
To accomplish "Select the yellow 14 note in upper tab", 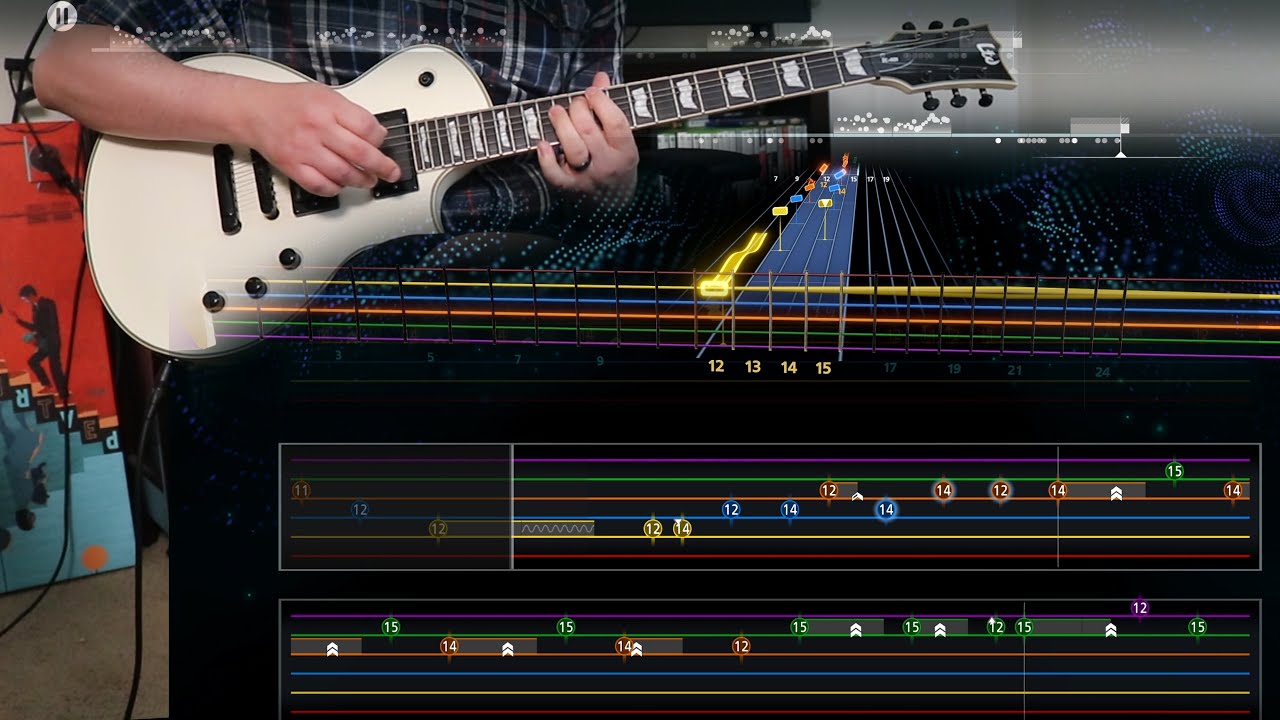I will [x=682, y=528].
